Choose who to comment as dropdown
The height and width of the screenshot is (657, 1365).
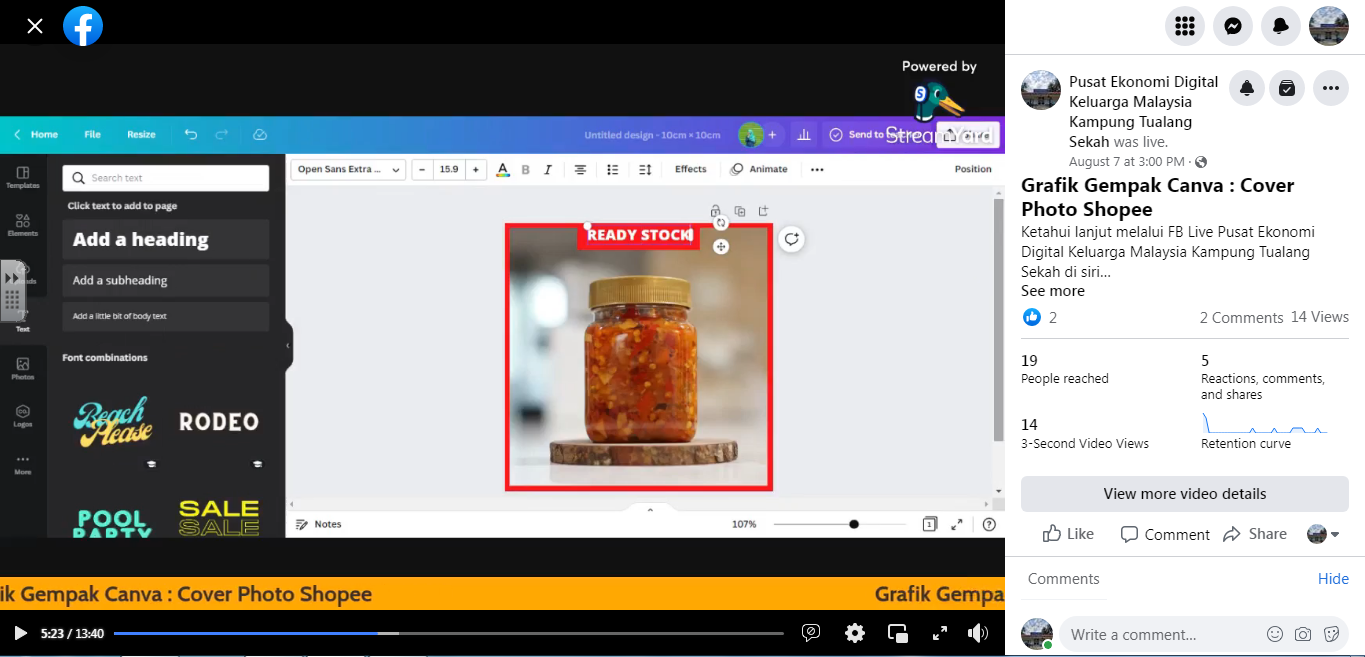pyautogui.click(x=1322, y=534)
